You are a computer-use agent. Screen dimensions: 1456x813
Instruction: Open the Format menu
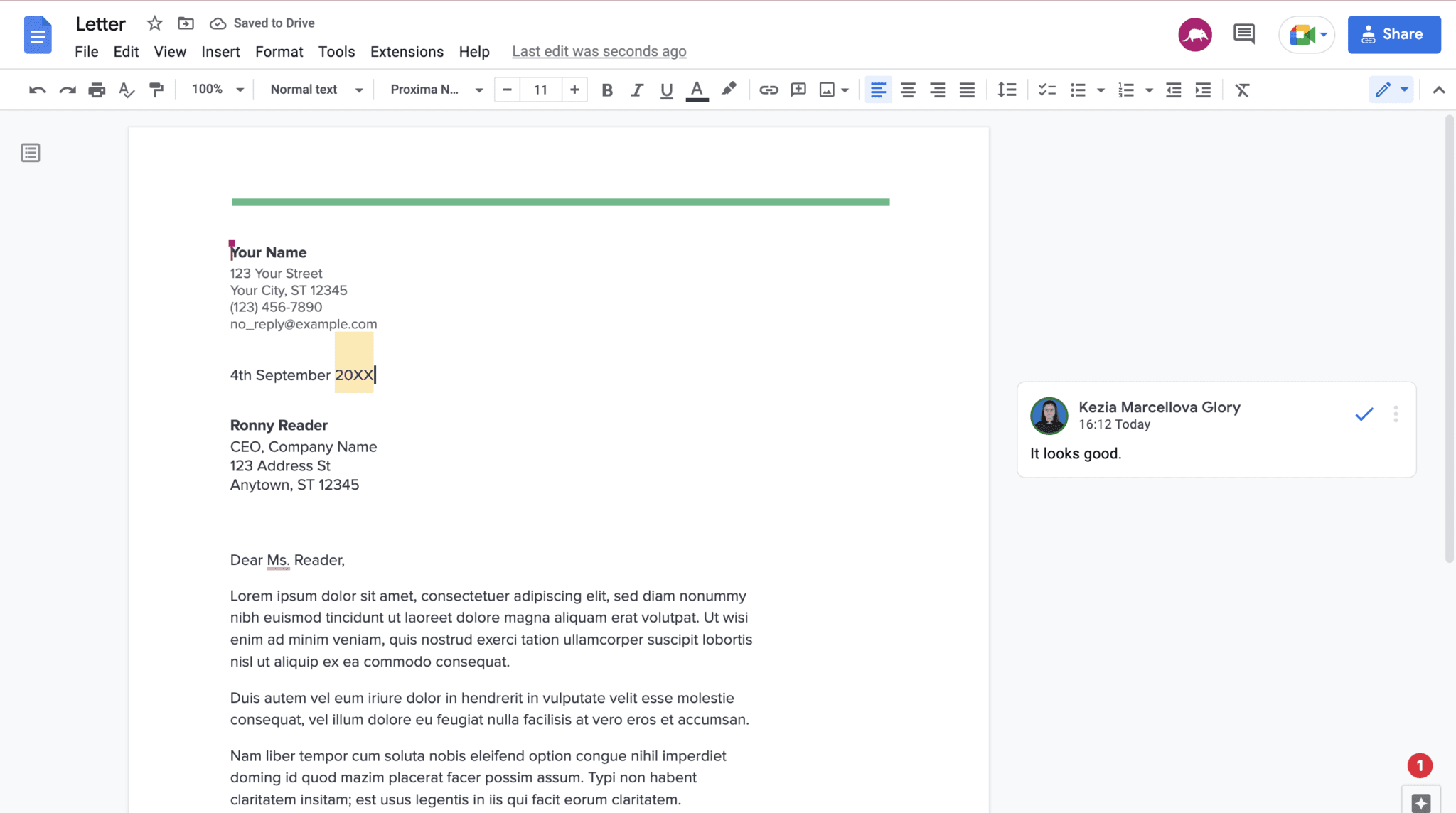coord(279,51)
